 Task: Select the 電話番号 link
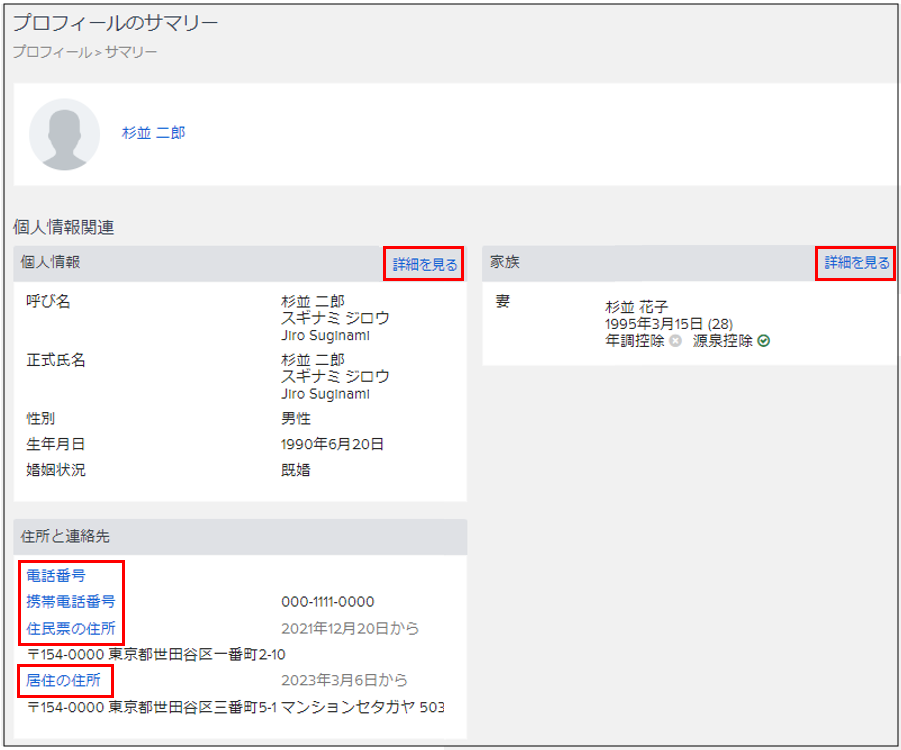pyautogui.click(x=56, y=575)
